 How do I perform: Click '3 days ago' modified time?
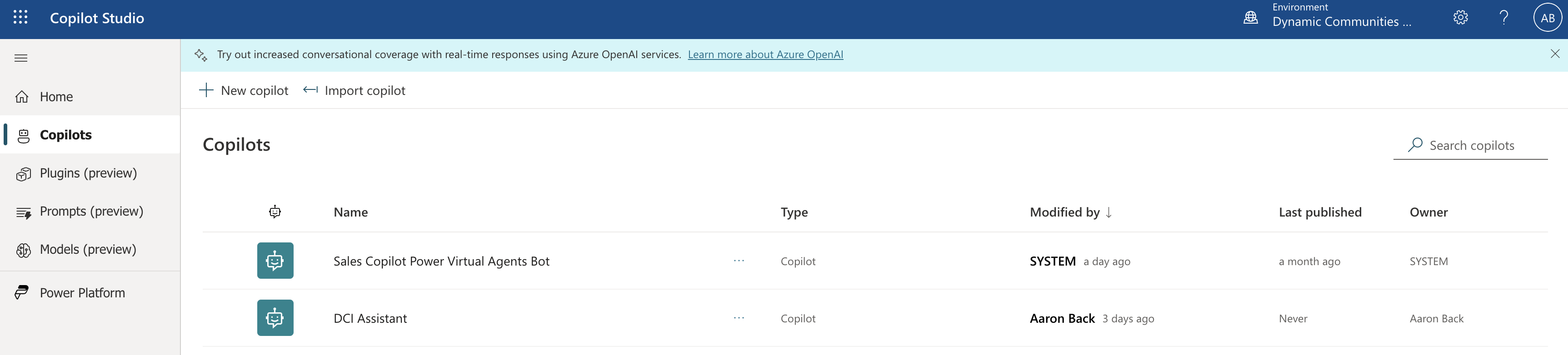coord(1128,319)
